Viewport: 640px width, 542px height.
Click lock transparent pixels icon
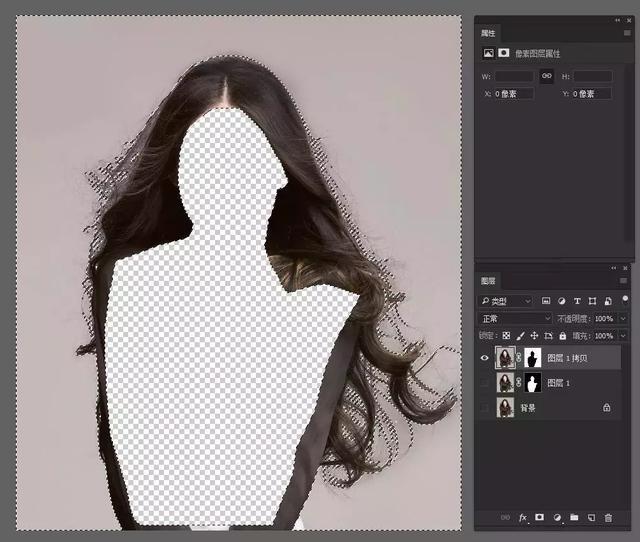click(507, 336)
